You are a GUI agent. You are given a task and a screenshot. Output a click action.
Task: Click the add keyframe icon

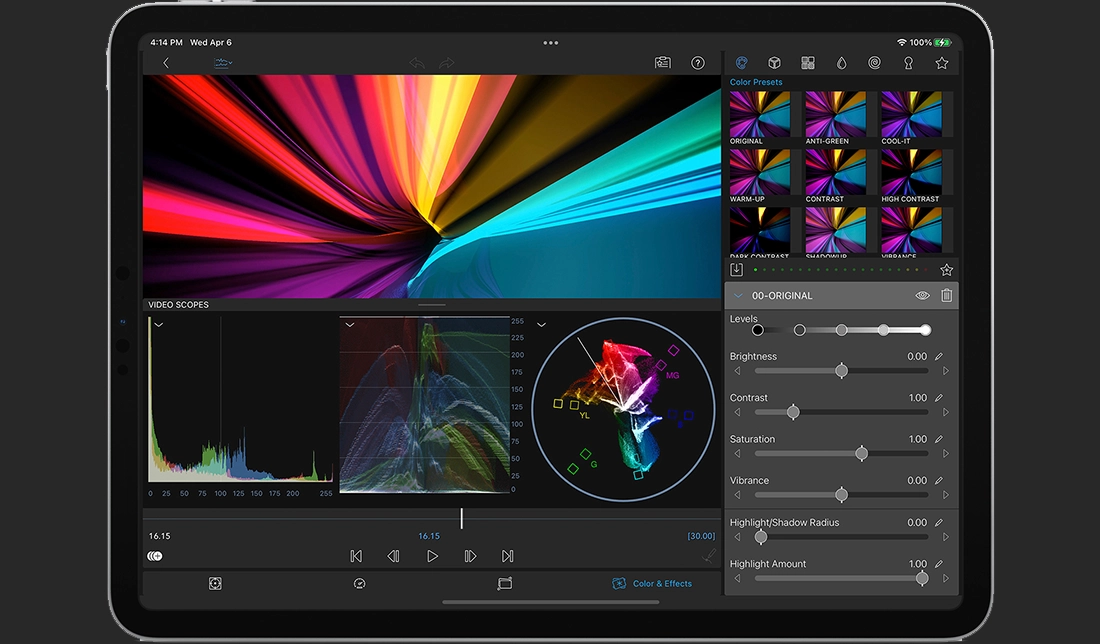coord(155,556)
